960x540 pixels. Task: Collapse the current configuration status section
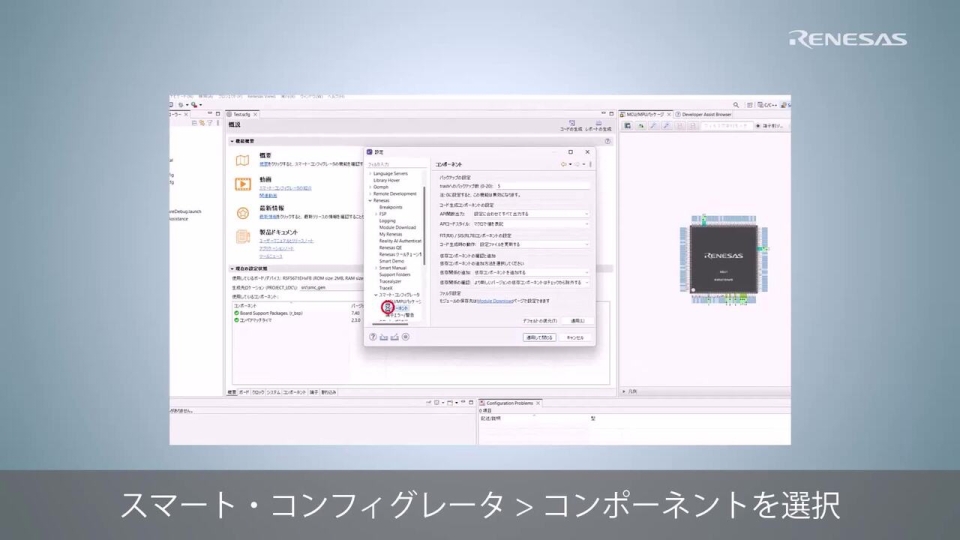tap(232, 269)
